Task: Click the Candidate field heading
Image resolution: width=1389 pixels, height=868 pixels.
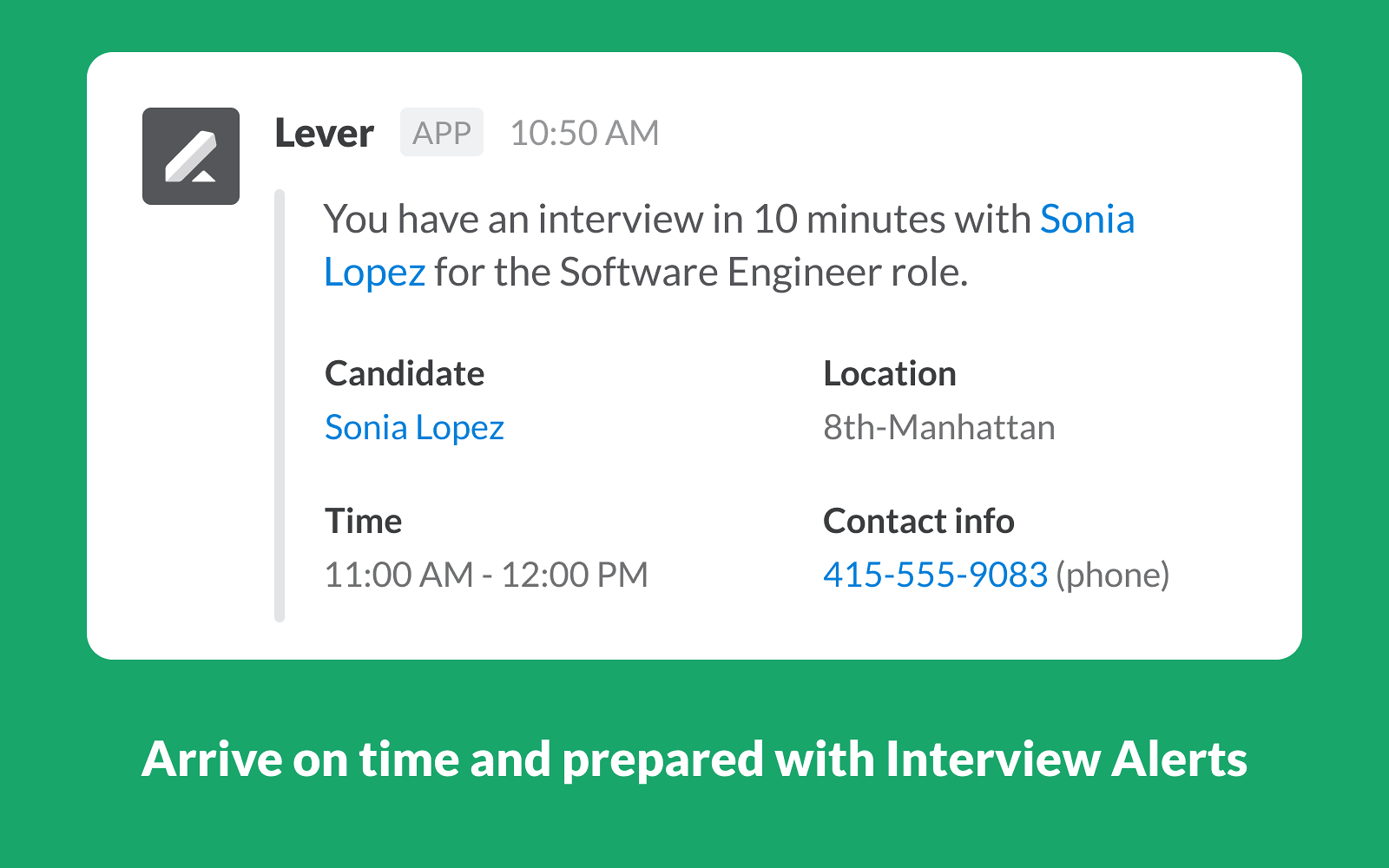Action: [405, 374]
